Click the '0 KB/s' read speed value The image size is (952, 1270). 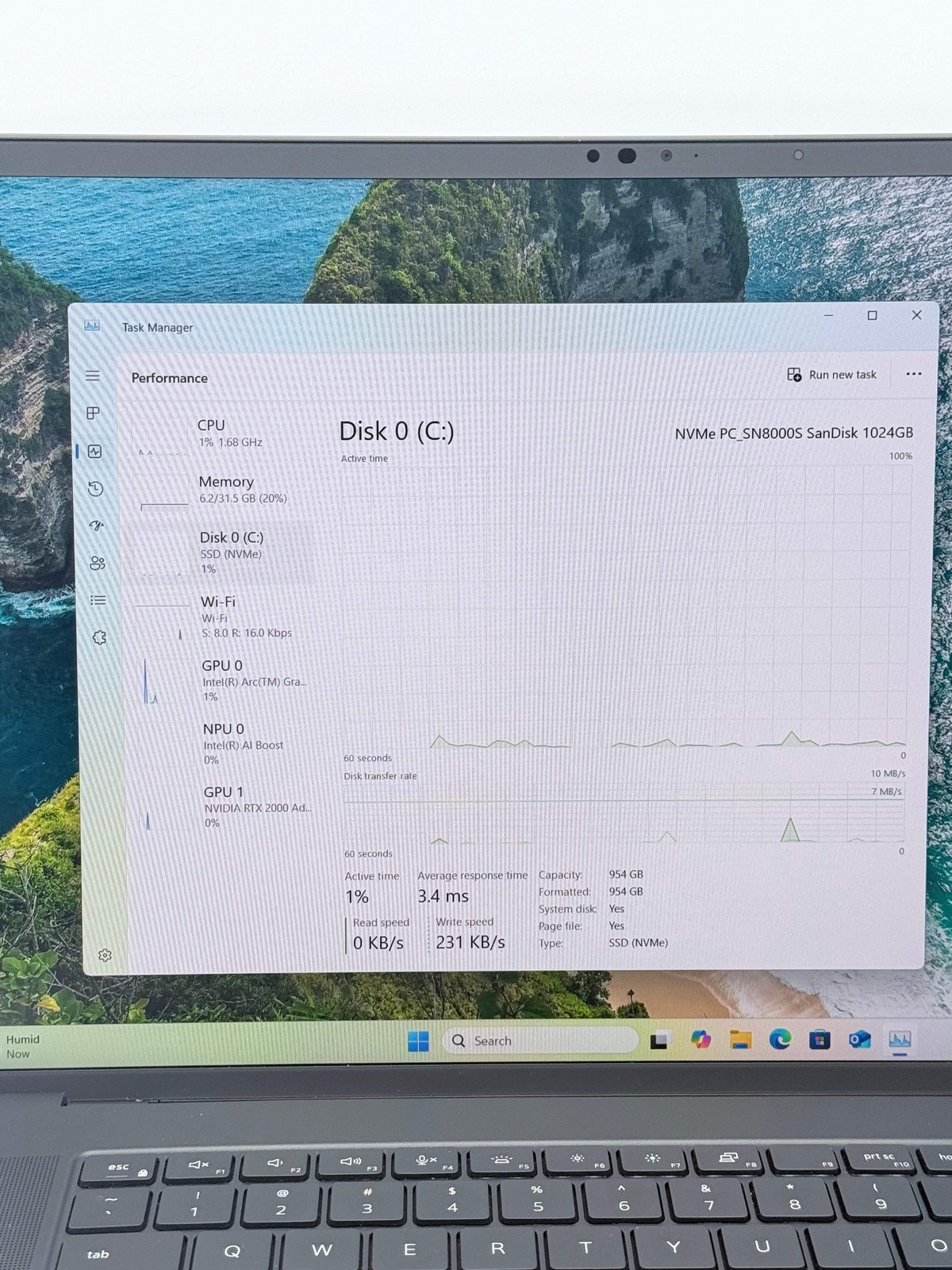pos(378,943)
